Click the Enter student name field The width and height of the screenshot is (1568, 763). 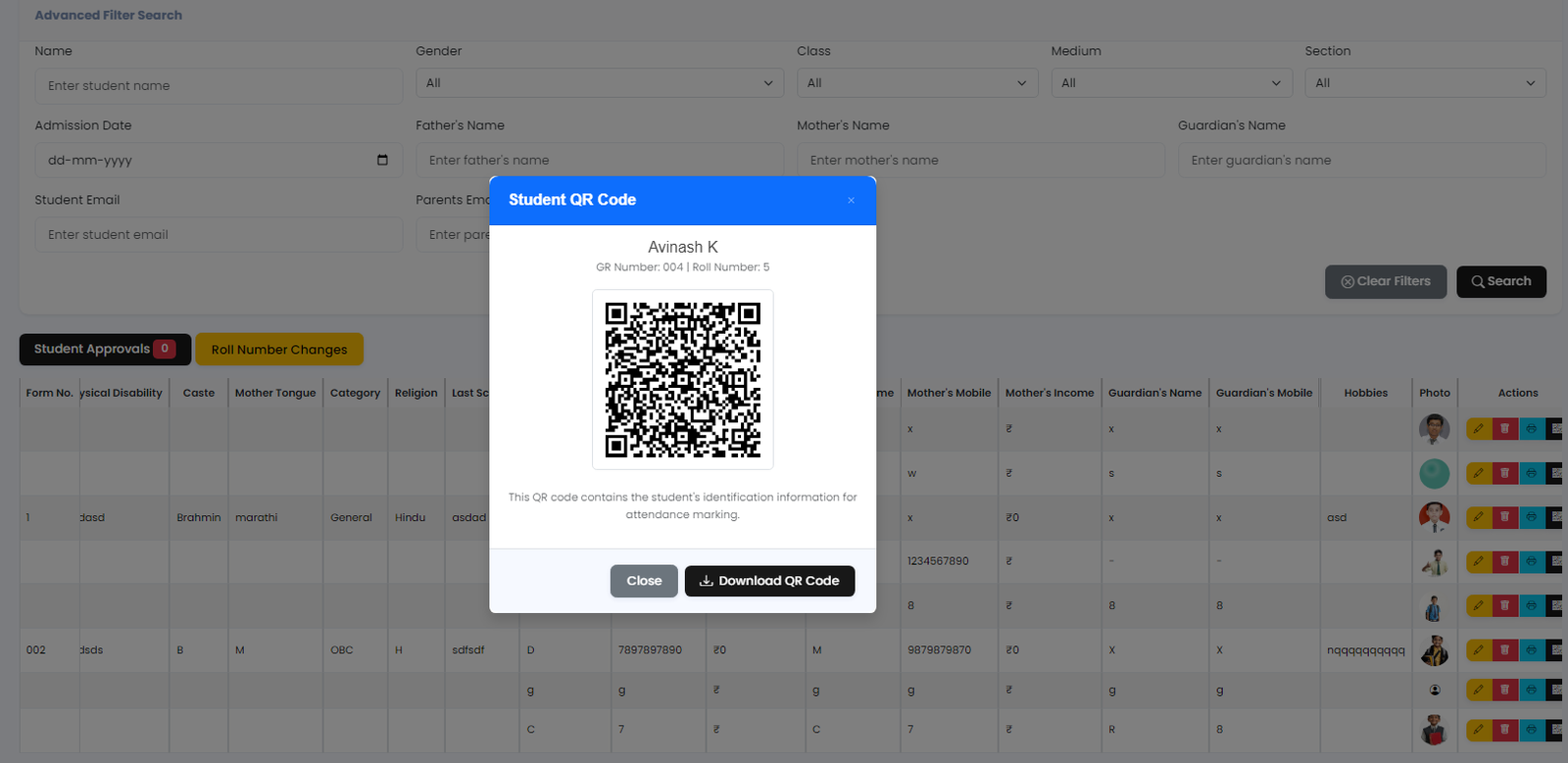[219, 86]
